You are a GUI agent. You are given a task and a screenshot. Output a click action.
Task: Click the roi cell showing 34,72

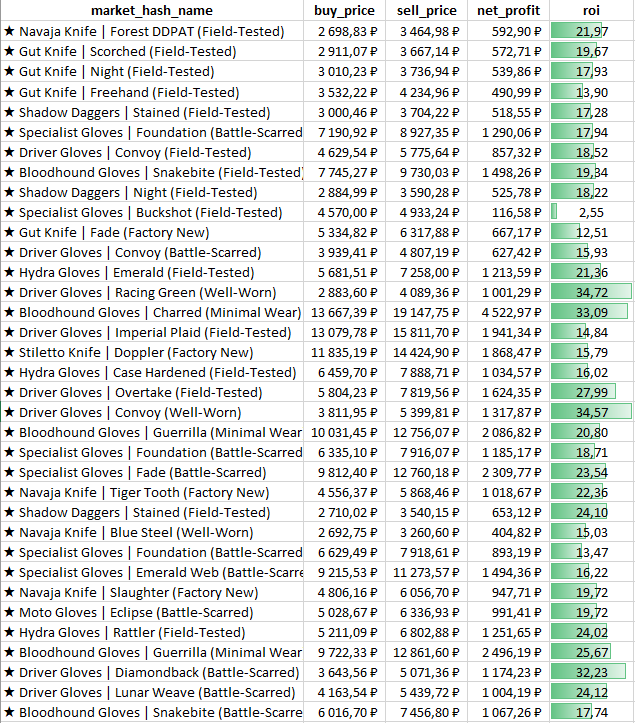[x=592, y=292]
